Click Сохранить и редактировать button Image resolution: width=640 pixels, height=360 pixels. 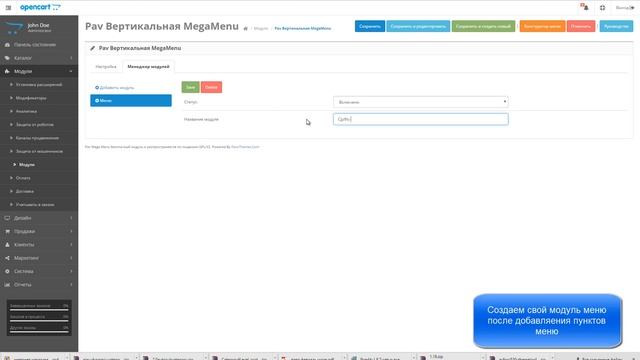click(x=418, y=27)
